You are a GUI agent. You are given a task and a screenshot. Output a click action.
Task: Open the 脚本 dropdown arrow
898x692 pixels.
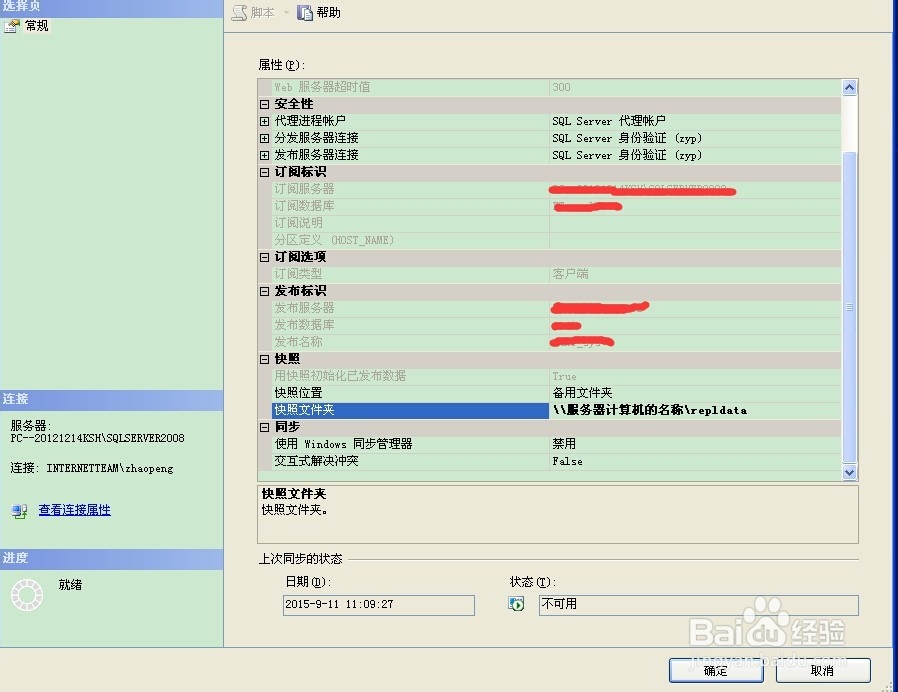coord(286,13)
